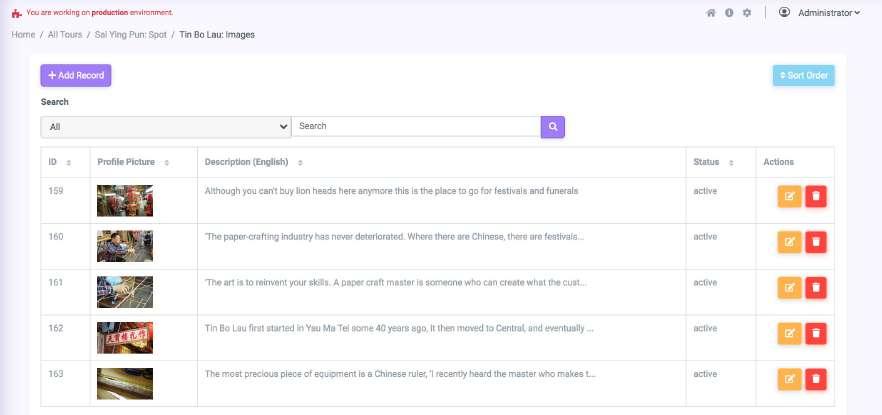Click description starting "The art is to reinvent"
Image resolution: width=882 pixels, height=415 pixels.
coord(395,283)
